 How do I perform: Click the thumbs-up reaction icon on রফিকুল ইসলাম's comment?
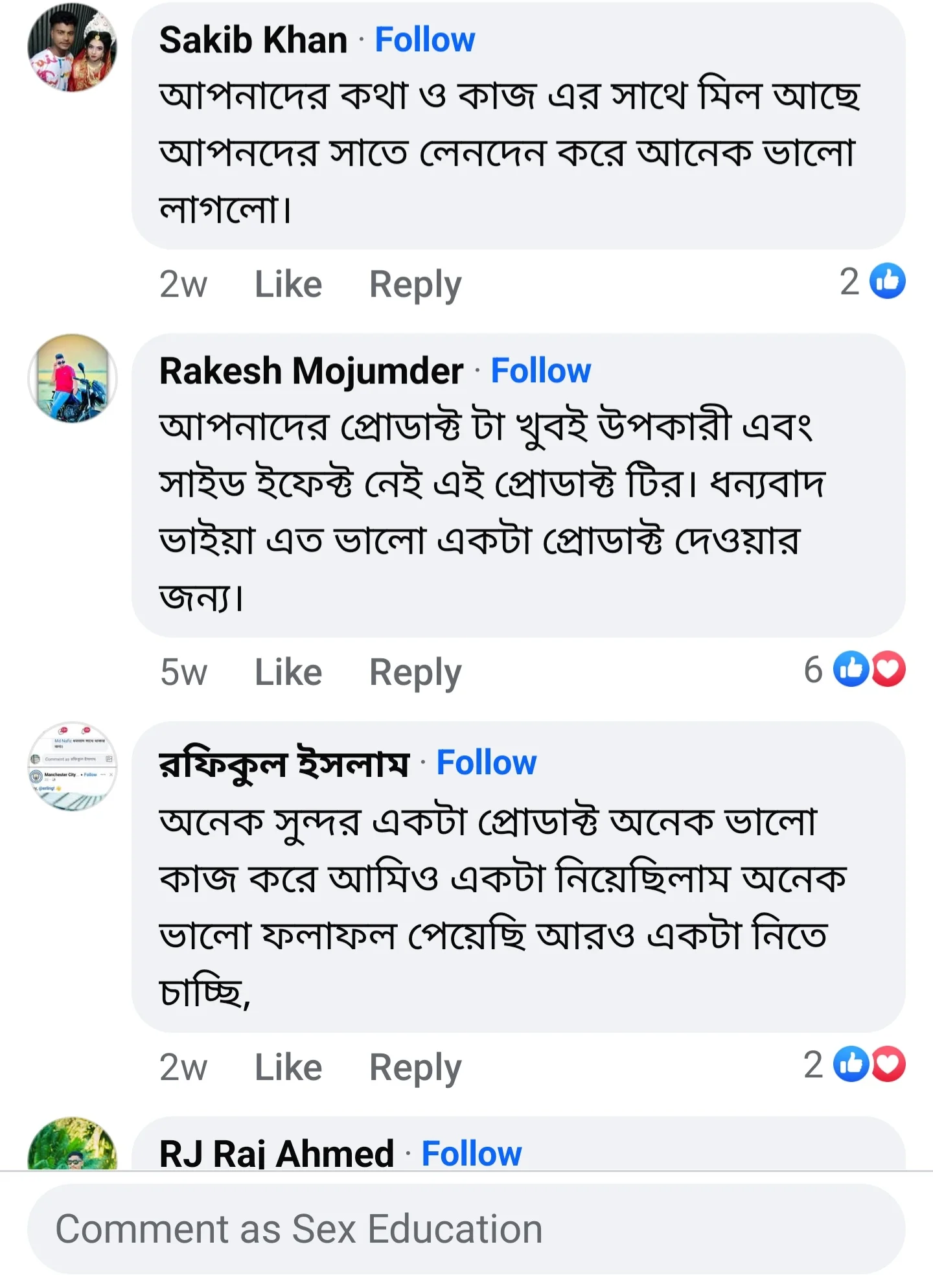pyautogui.click(x=852, y=1066)
